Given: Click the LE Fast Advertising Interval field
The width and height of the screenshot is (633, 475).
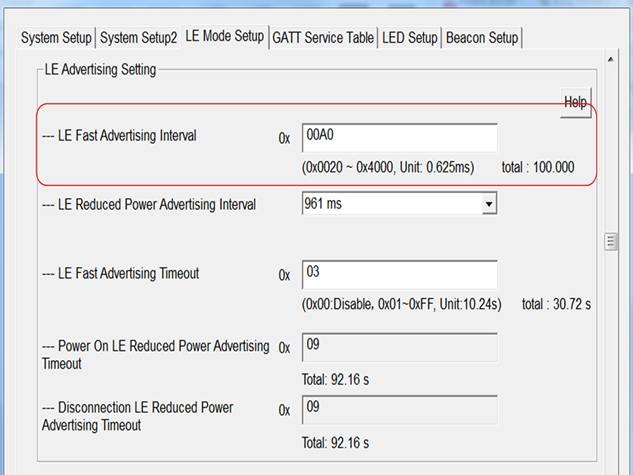Looking at the screenshot, I should 400,138.
